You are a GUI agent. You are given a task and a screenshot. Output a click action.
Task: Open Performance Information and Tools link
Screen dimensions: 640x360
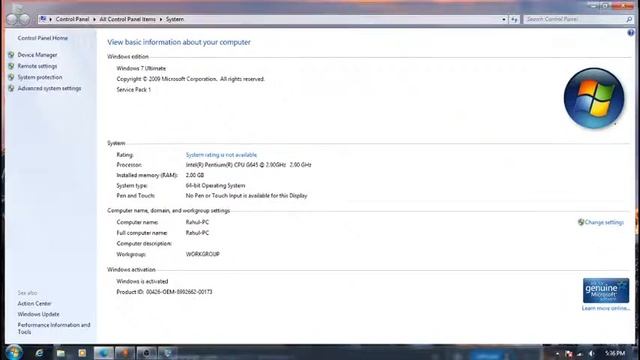coord(53,329)
